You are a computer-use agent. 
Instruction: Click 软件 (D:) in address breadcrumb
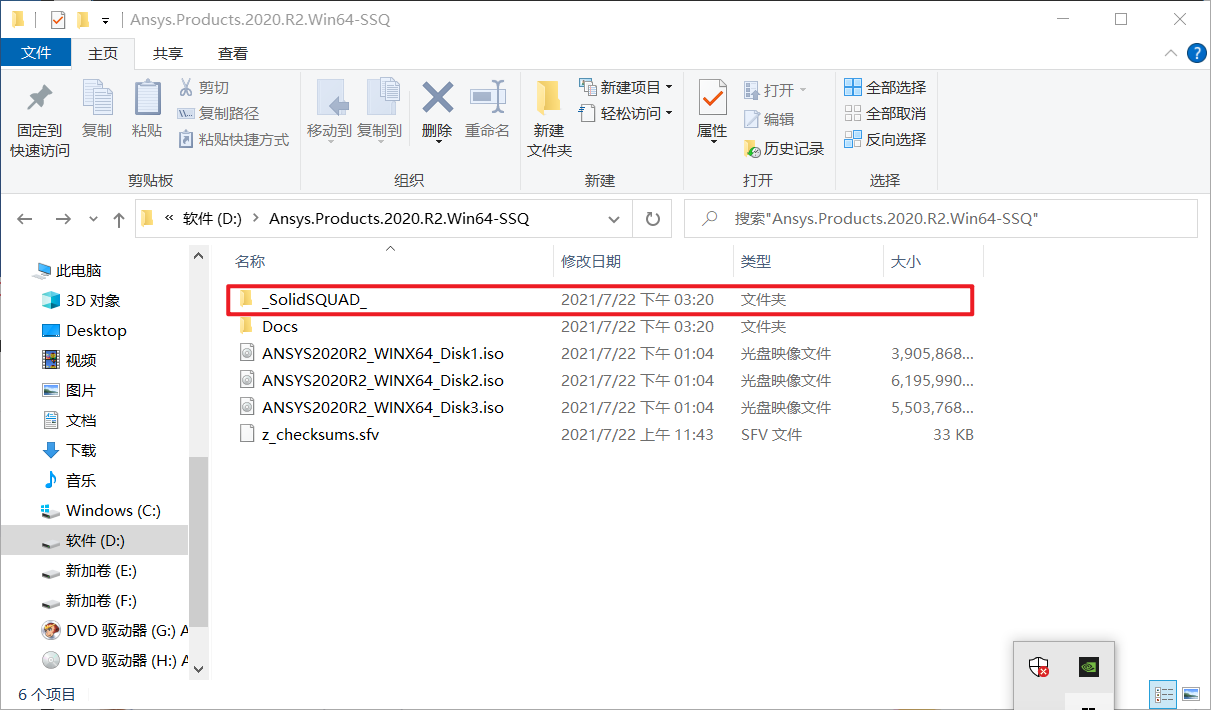[212, 219]
